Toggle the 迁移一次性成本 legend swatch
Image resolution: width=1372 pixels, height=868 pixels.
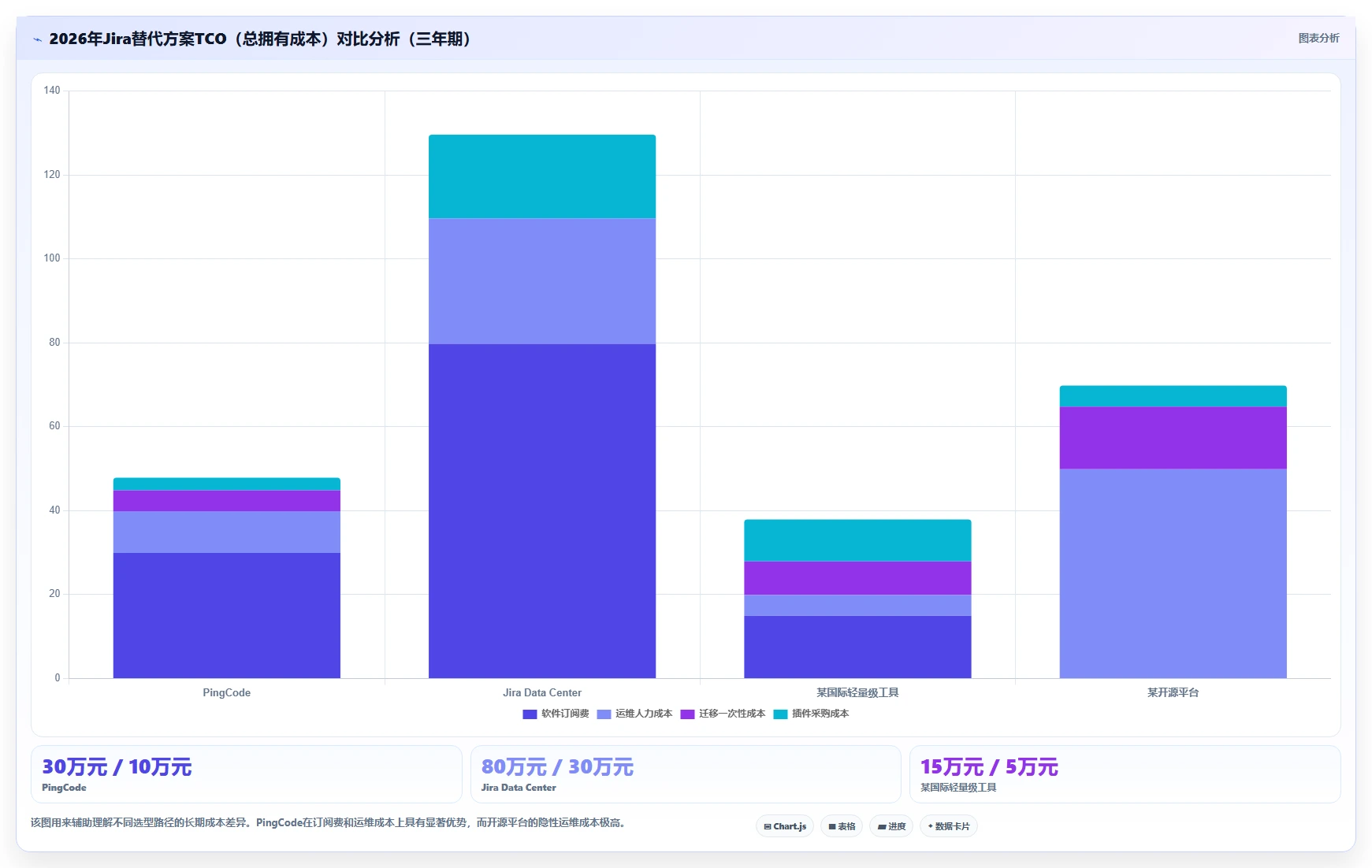[x=687, y=714]
